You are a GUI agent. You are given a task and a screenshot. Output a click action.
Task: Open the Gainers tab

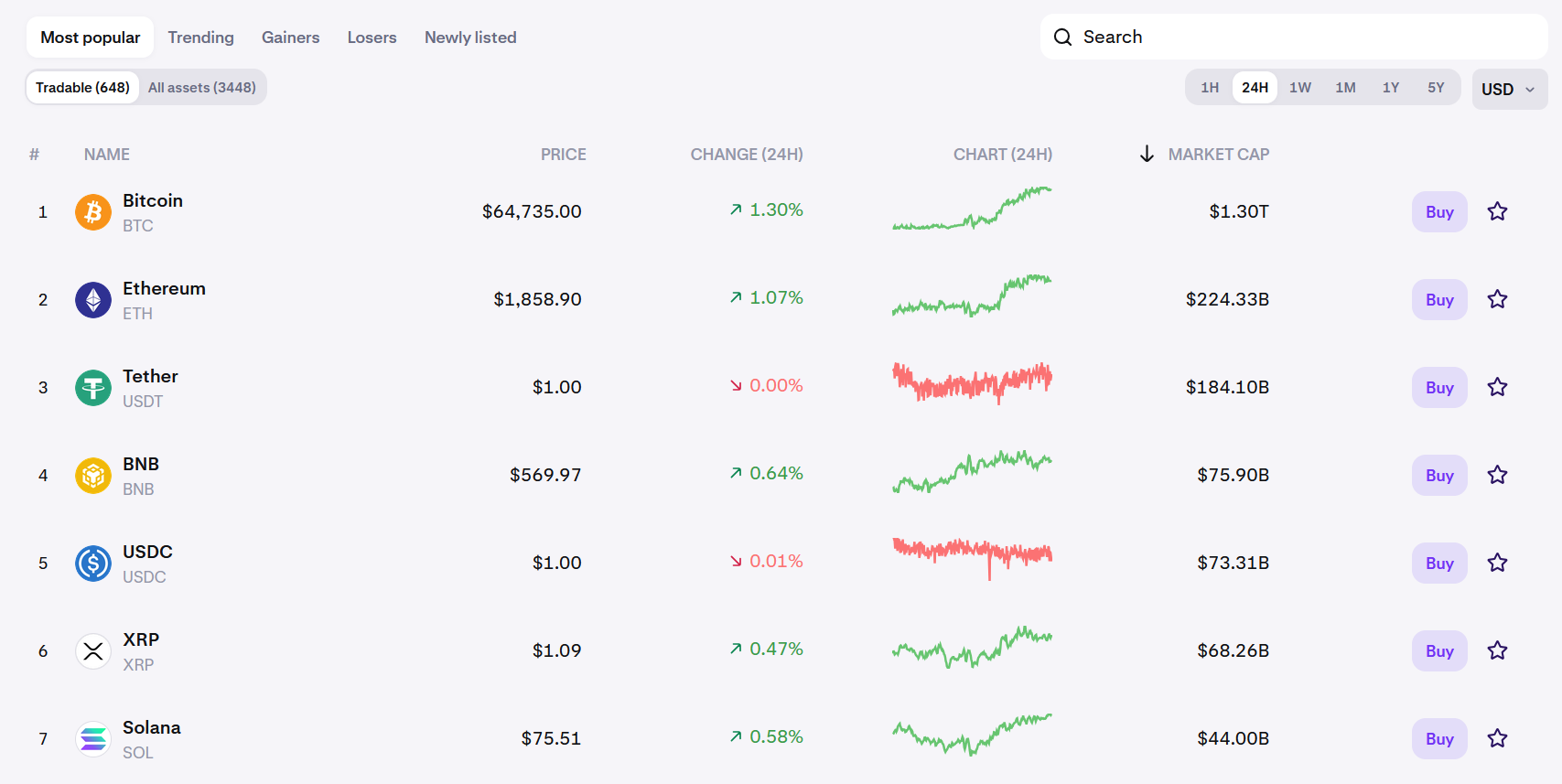tap(291, 38)
